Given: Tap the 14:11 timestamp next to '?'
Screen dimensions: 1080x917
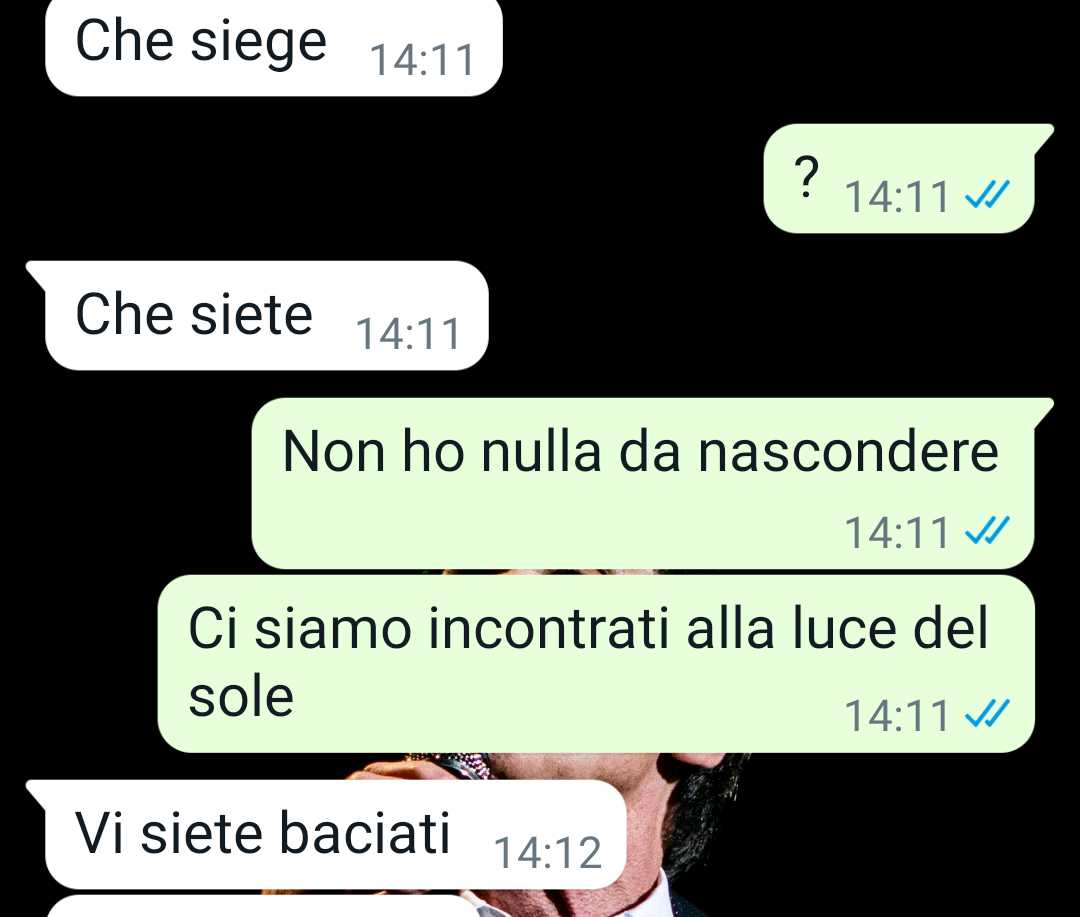Looking at the screenshot, I should (x=897, y=196).
